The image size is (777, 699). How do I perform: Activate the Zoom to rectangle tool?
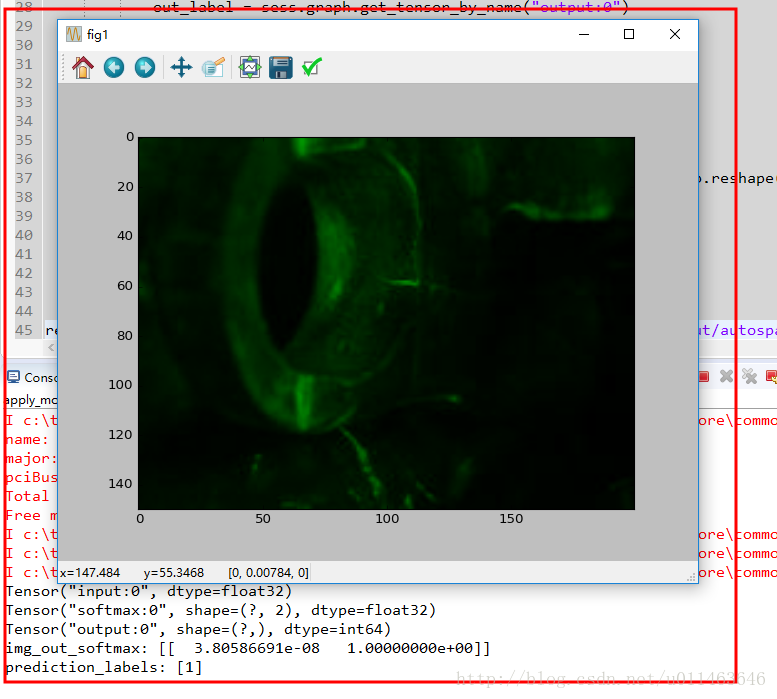coord(213,67)
